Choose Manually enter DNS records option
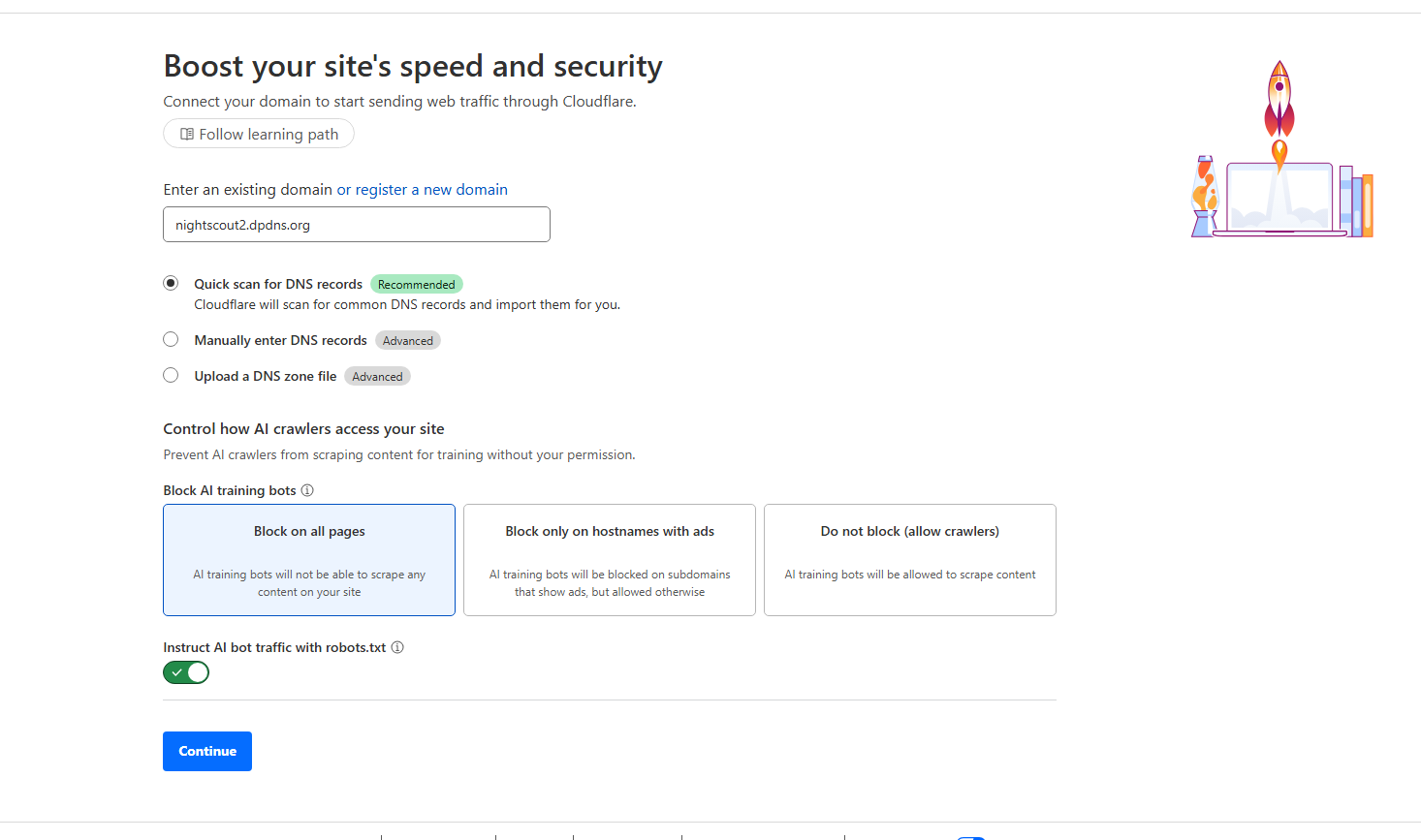This screenshot has width=1421, height=840. 171,339
